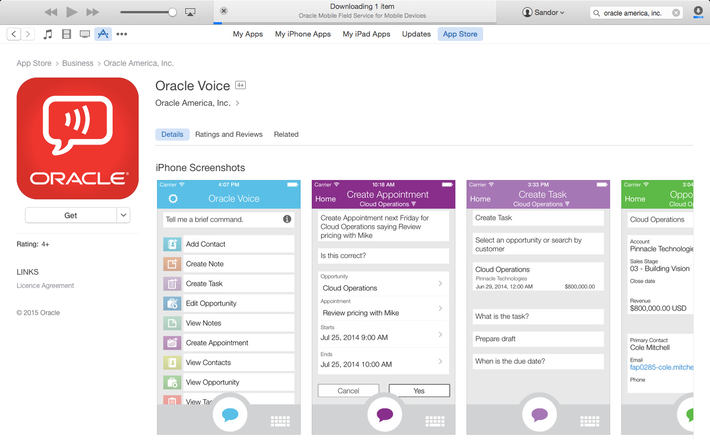Click the iPhone Screenshots heading
710x443 pixels.
point(200,168)
